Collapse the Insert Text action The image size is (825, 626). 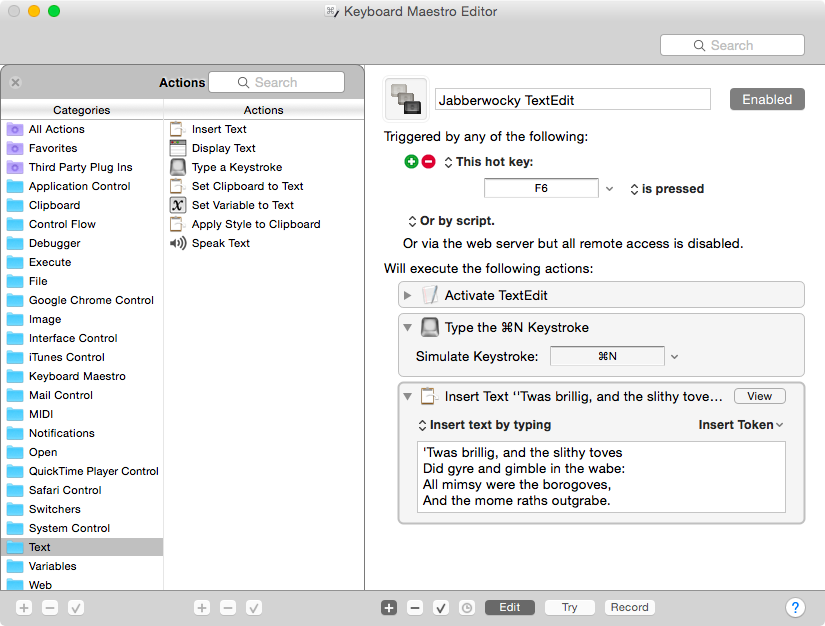[x=407, y=396]
